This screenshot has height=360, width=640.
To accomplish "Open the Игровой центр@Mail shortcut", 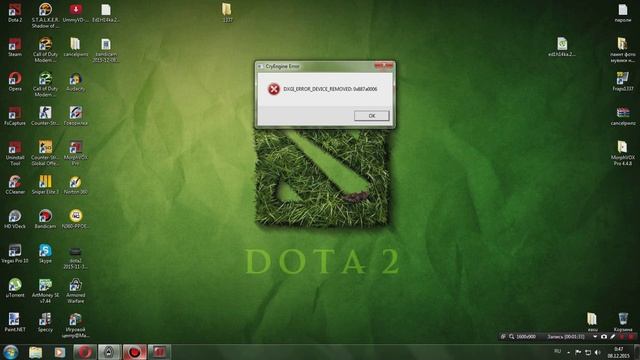I will (76, 325).
